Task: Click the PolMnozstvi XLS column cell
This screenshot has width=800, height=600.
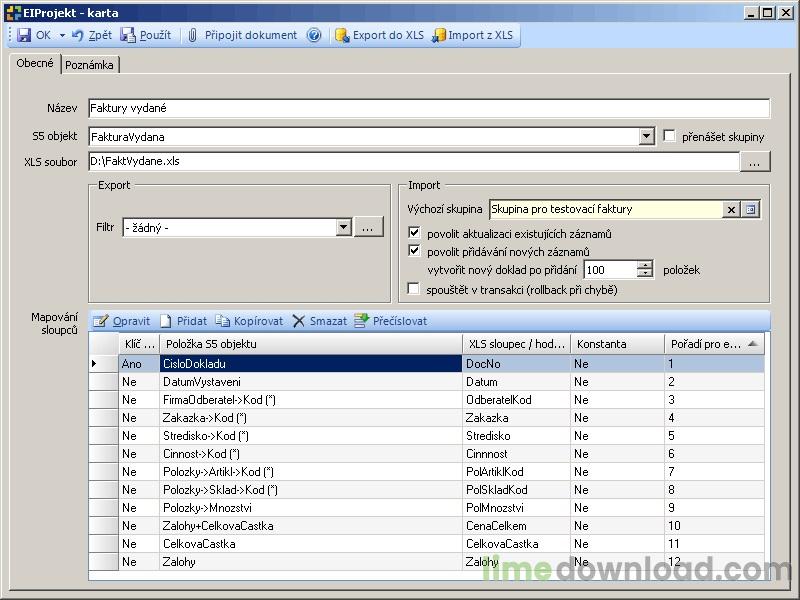Action: 516,508
